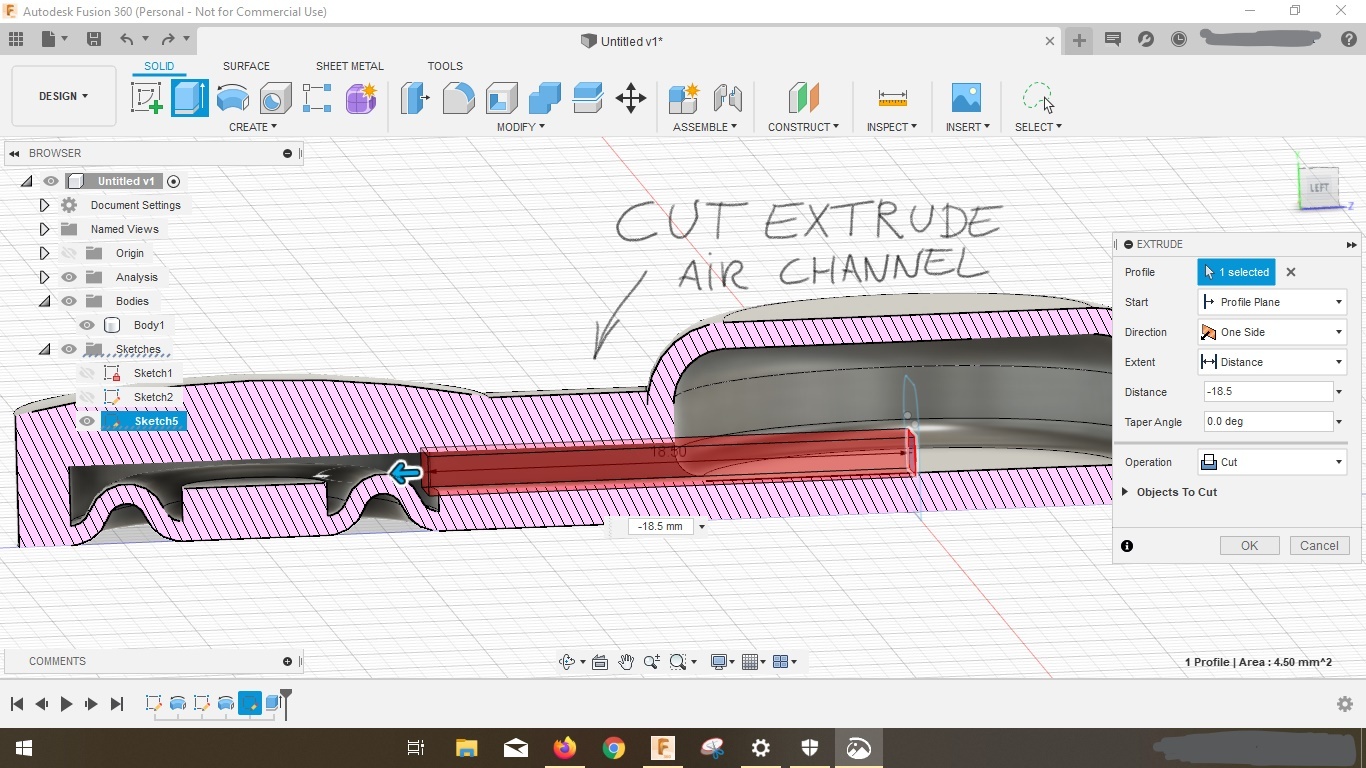Play the design timeline
This screenshot has height=768, width=1366.
(x=66, y=704)
